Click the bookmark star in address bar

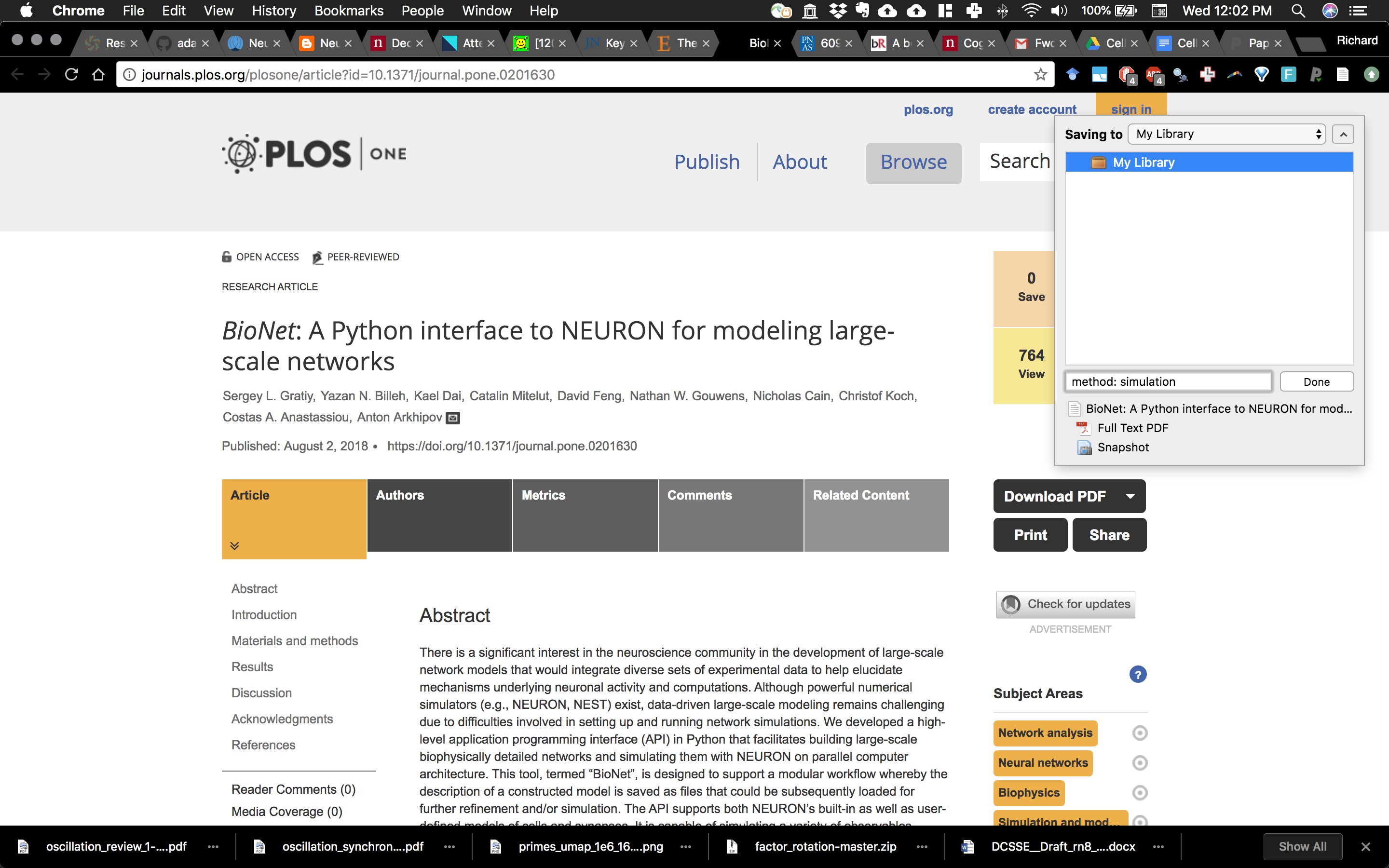(1040, 75)
